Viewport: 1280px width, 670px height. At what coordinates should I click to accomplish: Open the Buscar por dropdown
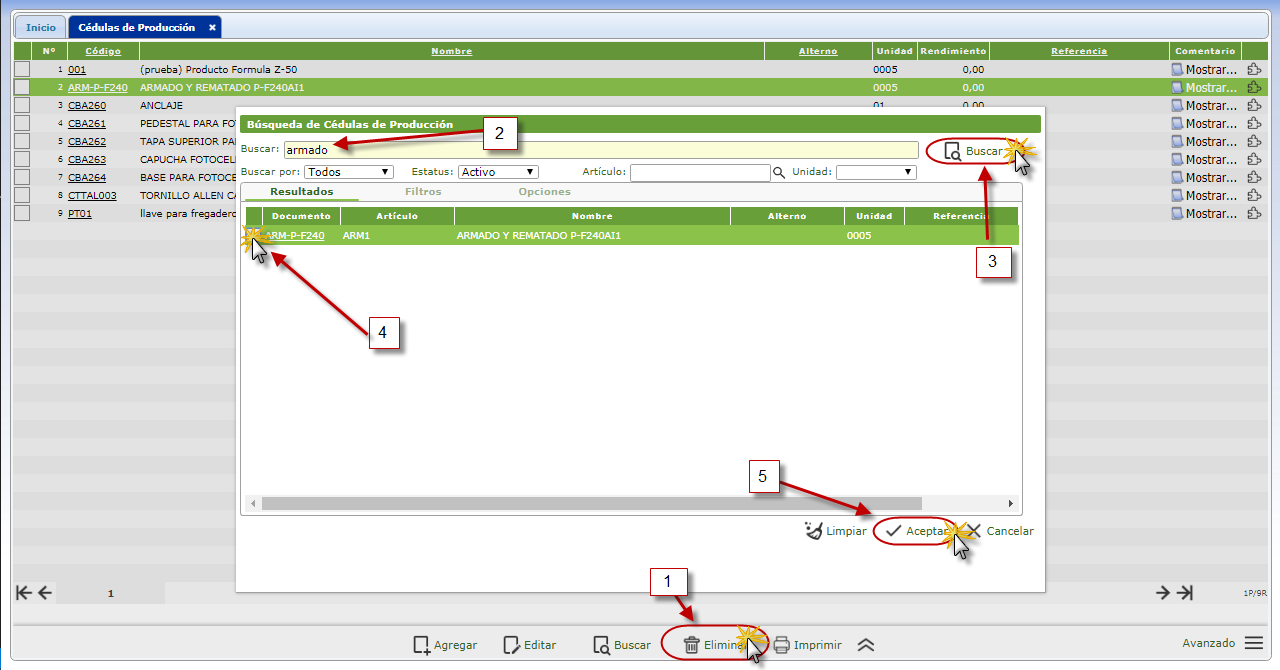[349, 172]
